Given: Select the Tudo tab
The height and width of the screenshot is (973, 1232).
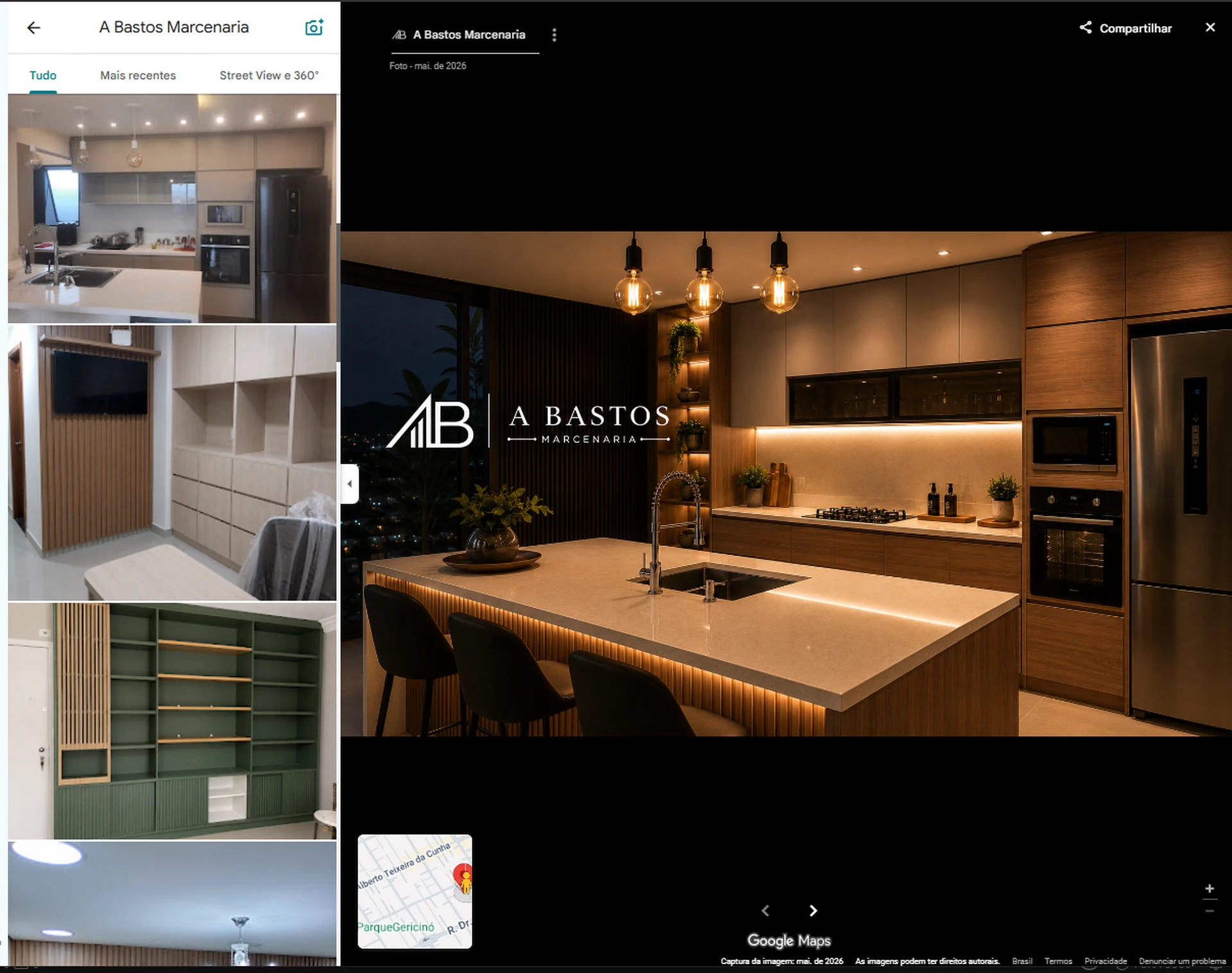Looking at the screenshot, I should 43,75.
